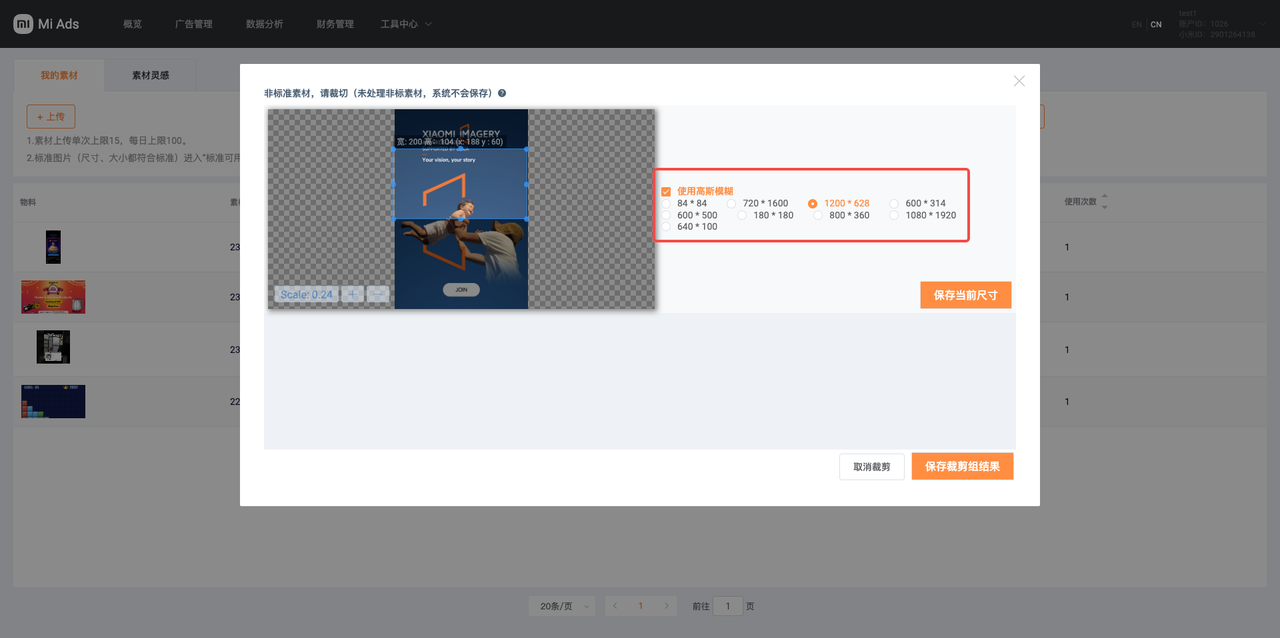Sort by 使用次数 column arrows
The height and width of the screenshot is (638, 1280).
(1104, 202)
